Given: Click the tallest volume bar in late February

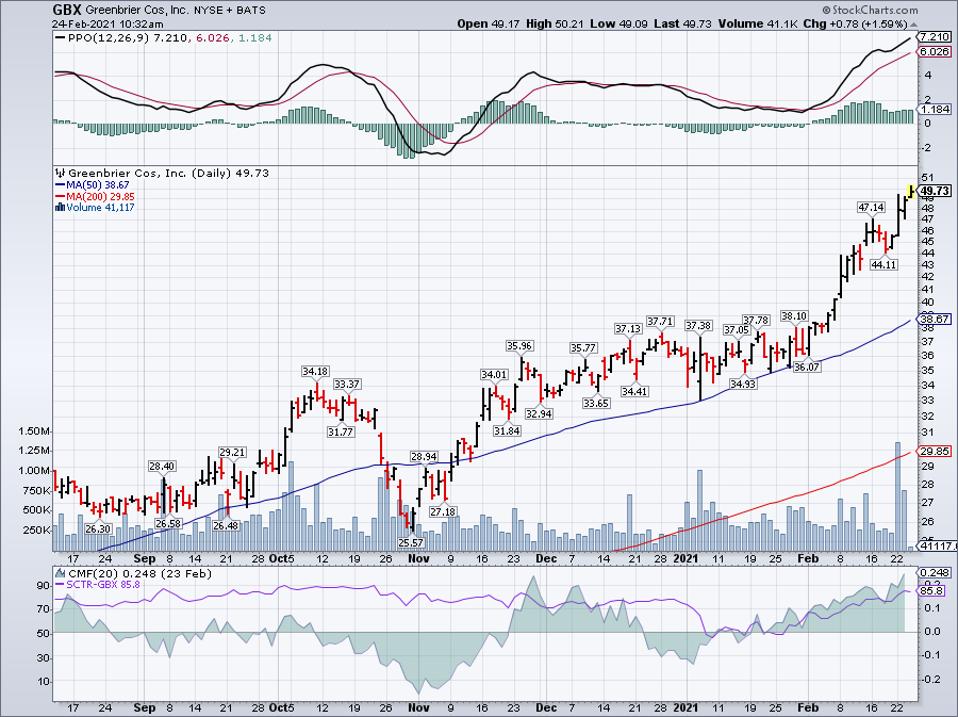Looking at the screenshot, I should point(898,497).
